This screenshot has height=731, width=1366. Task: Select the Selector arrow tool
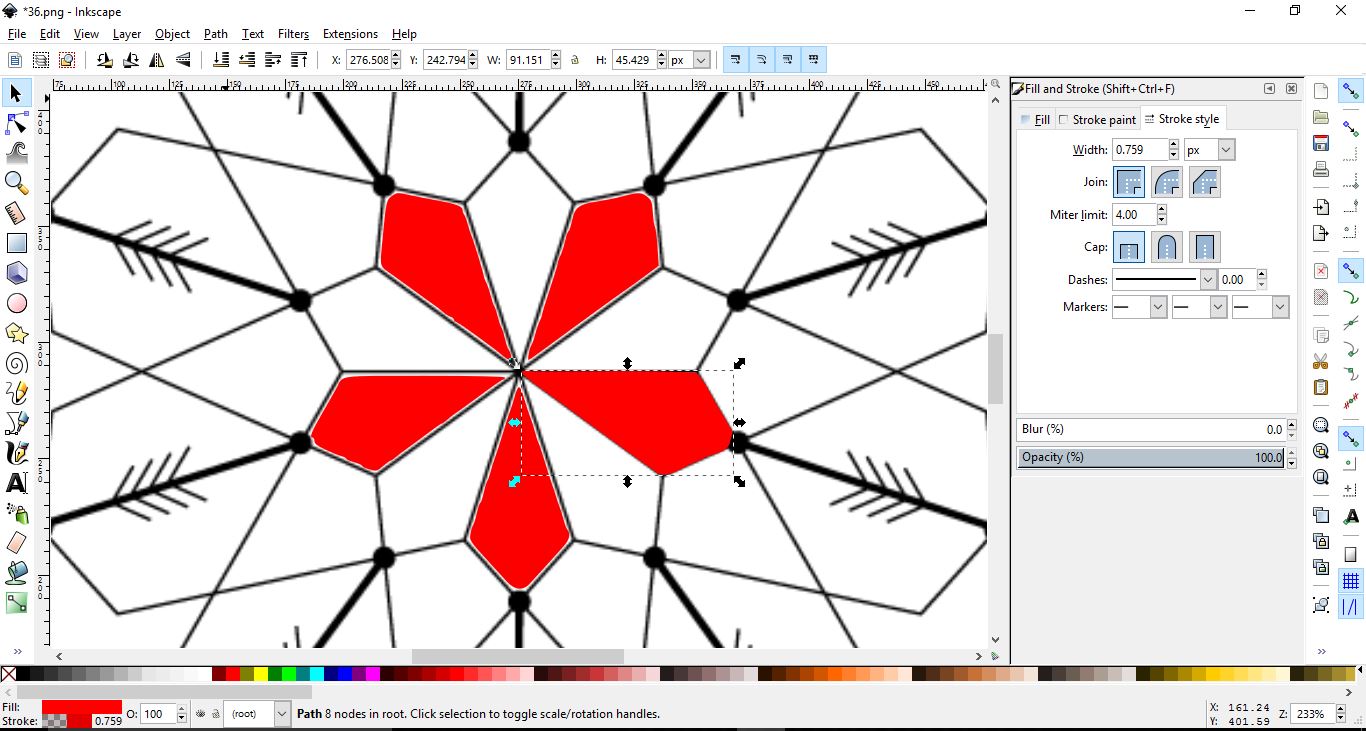click(16, 93)
